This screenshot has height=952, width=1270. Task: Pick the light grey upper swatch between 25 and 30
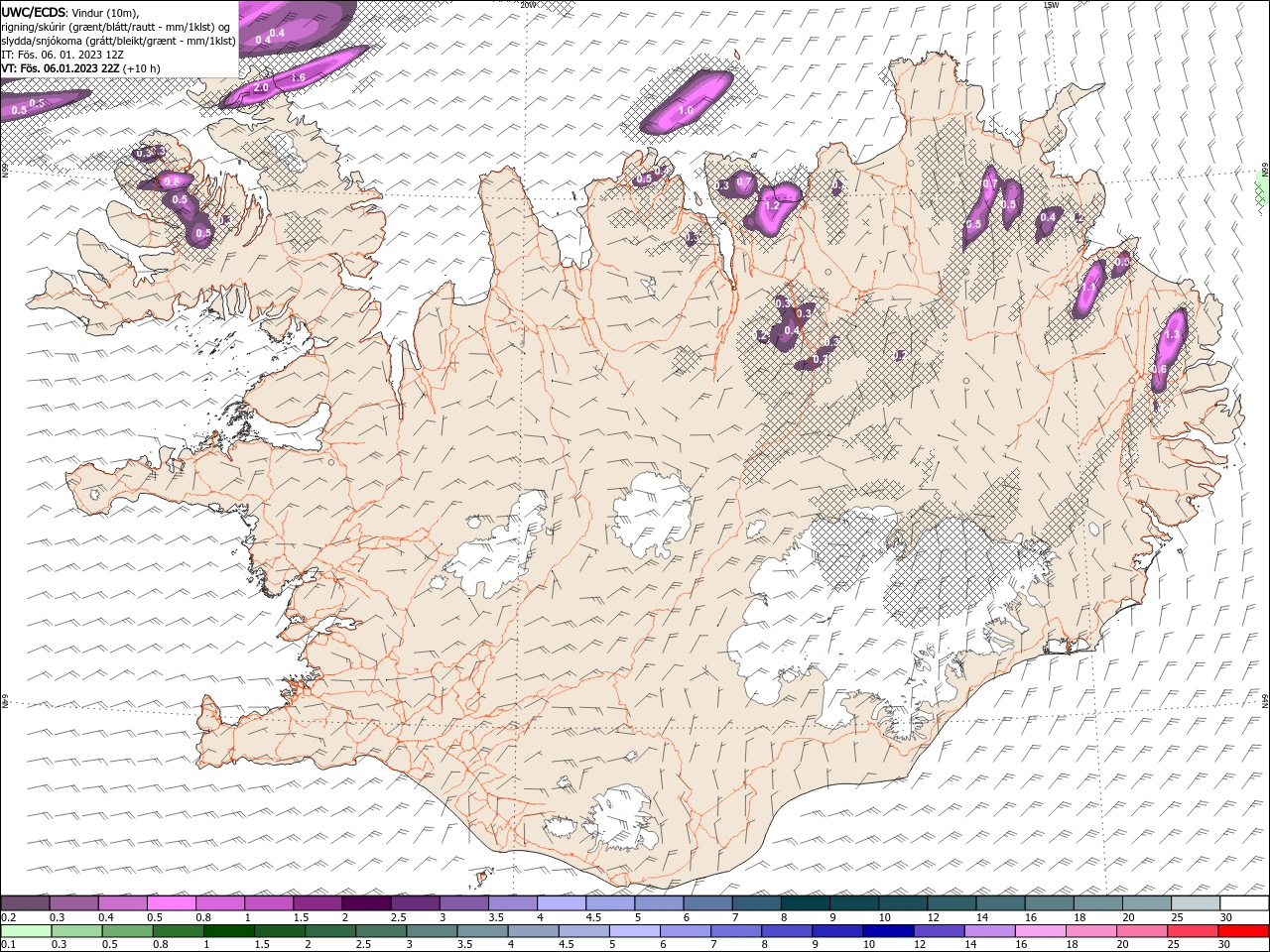point(1195,903)
